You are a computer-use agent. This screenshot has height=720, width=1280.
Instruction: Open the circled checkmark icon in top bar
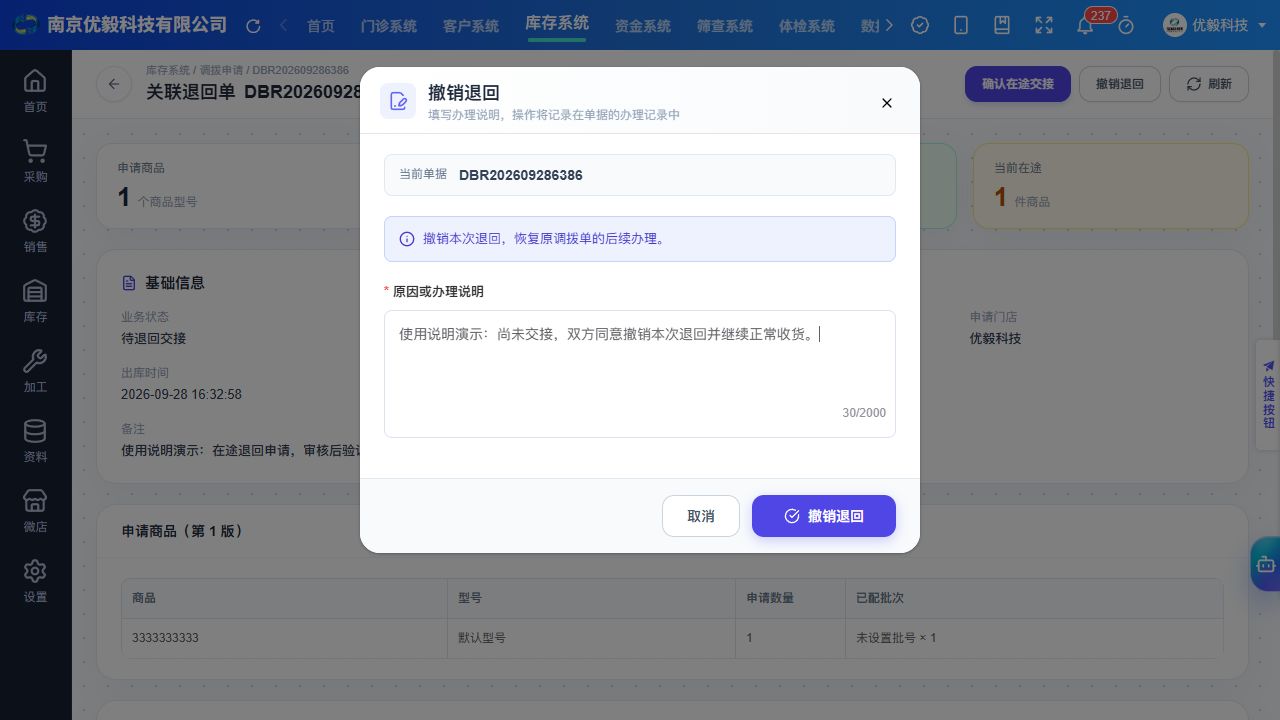point(921,25)
